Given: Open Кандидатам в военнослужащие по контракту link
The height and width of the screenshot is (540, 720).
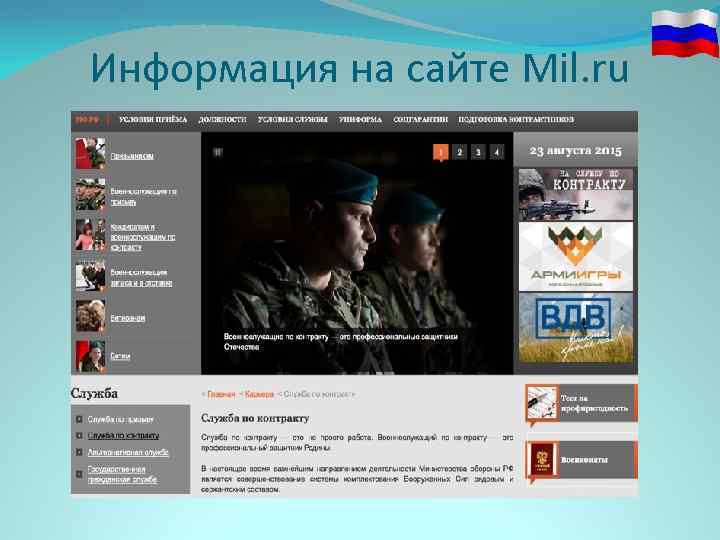Looking at the screenshot, I should tap(143, 237).
